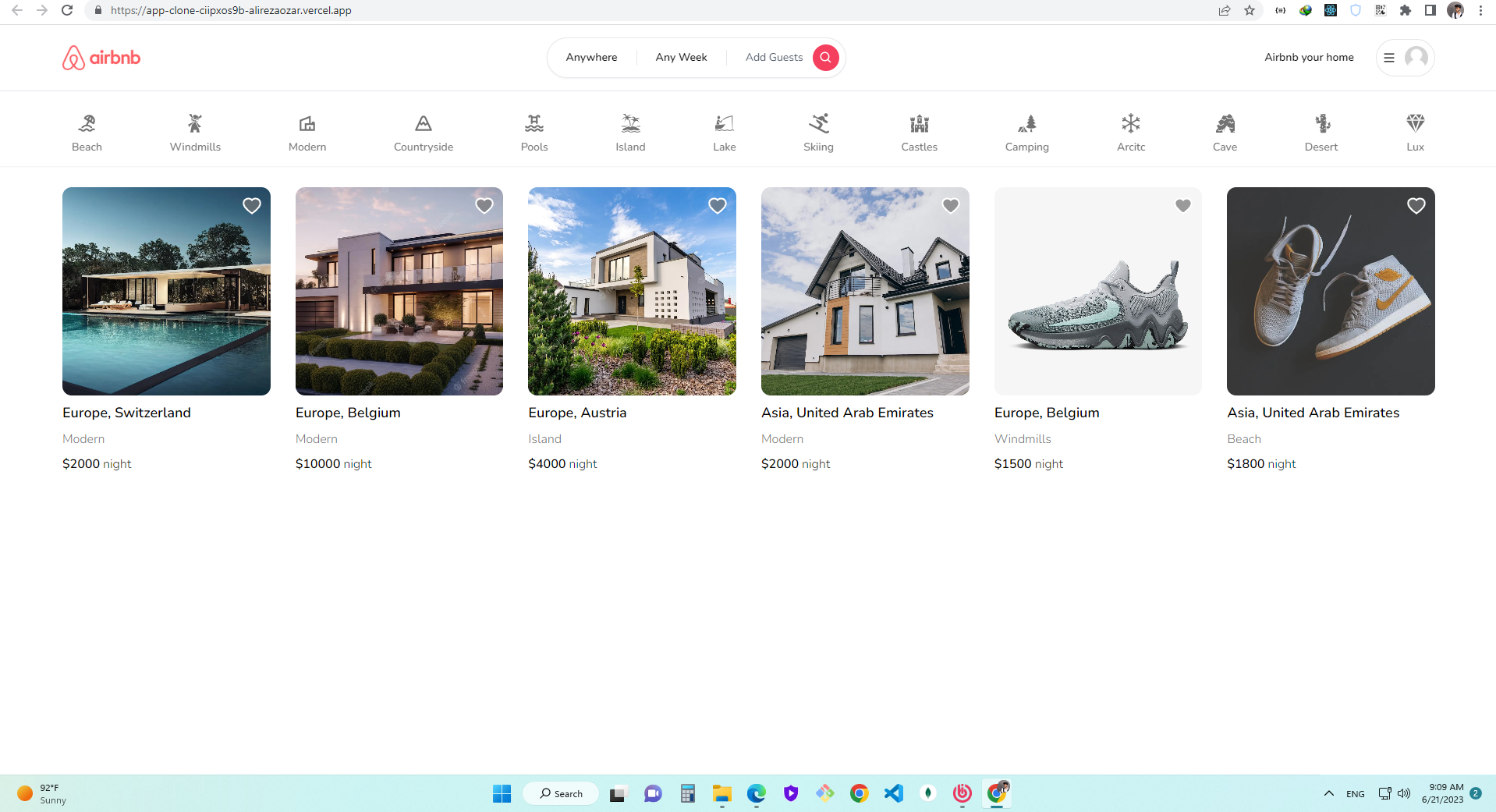Favorite the Europe, Austria listing heart

pos(717,205)
